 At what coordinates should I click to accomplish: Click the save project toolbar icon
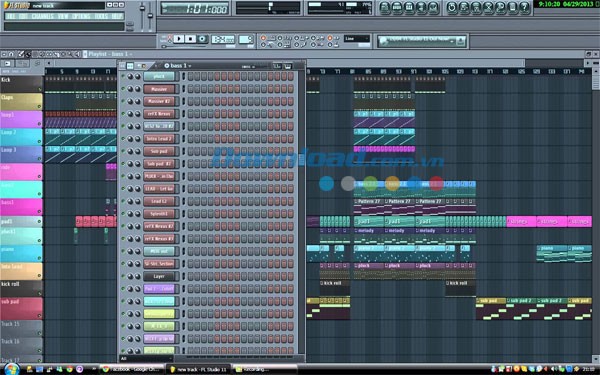click(x=464, y=8)
